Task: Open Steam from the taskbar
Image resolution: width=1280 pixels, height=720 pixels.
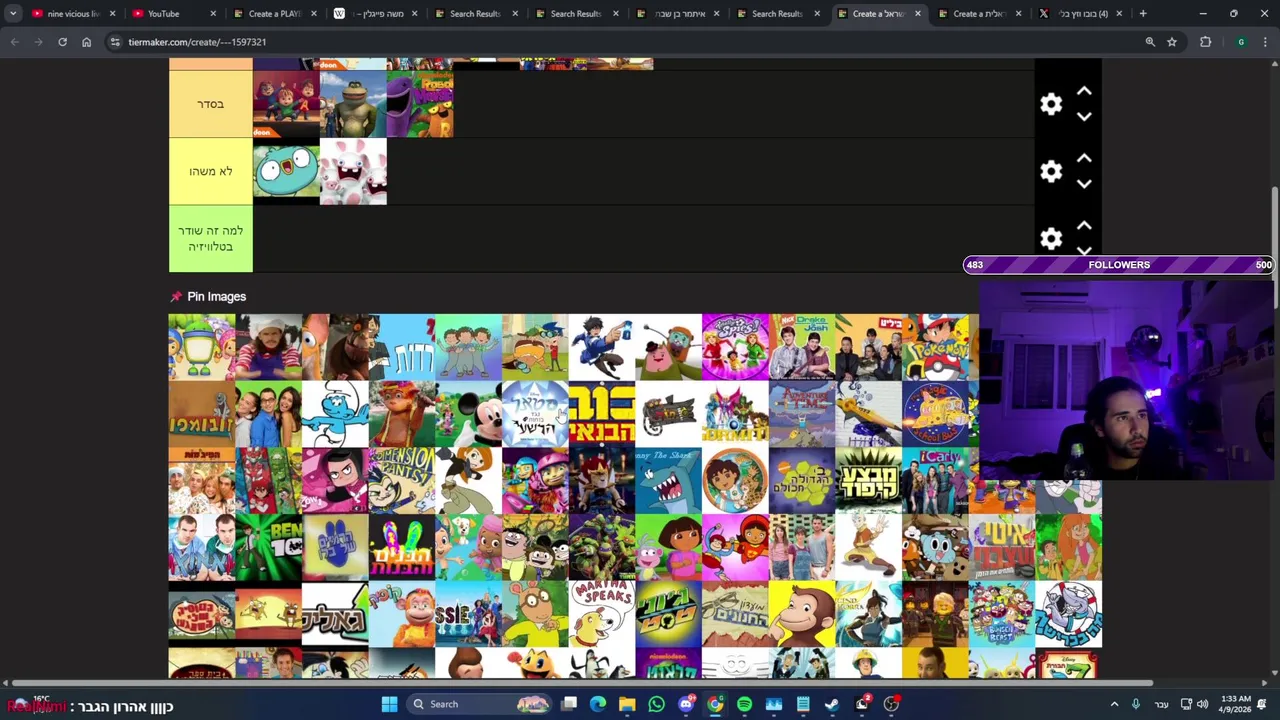Action: [832, 704]
